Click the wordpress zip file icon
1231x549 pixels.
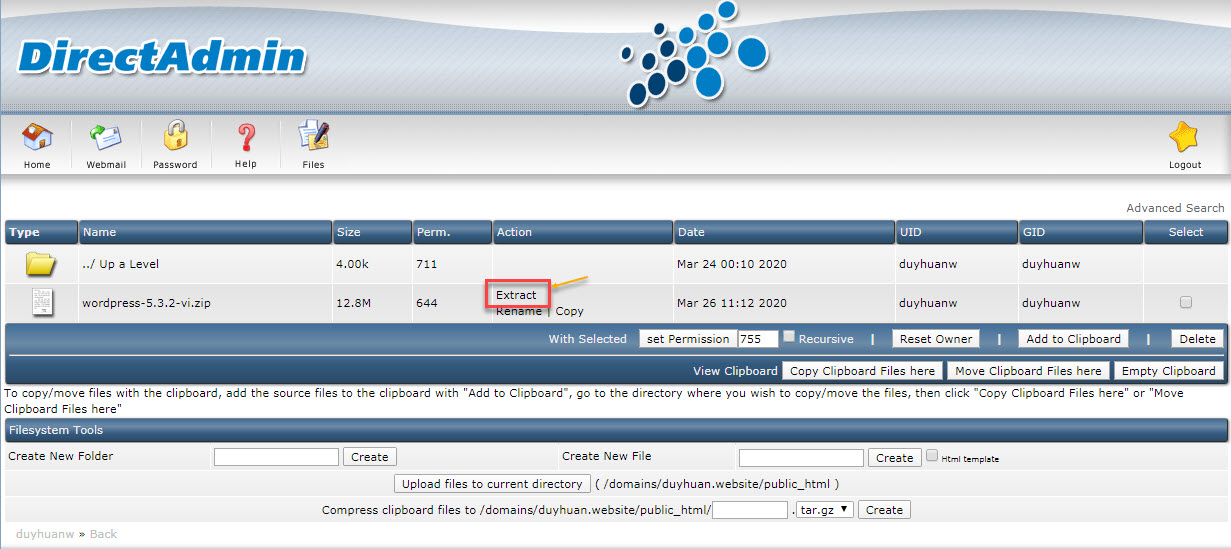[42, 302]
